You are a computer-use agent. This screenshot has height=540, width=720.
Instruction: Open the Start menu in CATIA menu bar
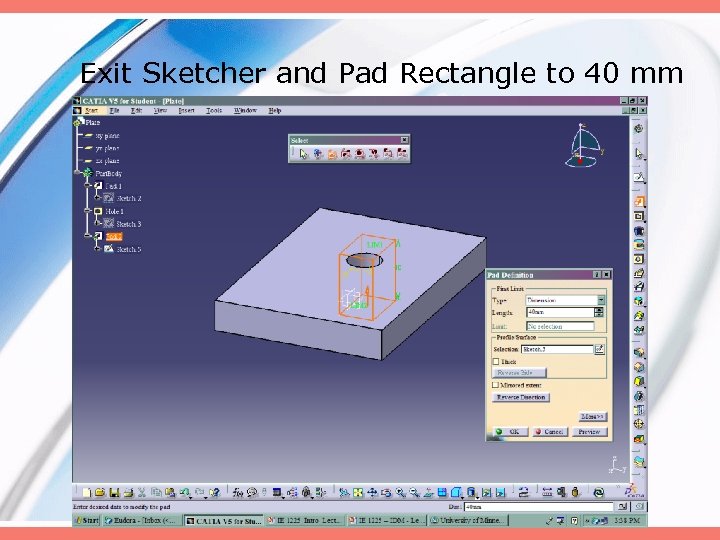[x=91, y=111]
